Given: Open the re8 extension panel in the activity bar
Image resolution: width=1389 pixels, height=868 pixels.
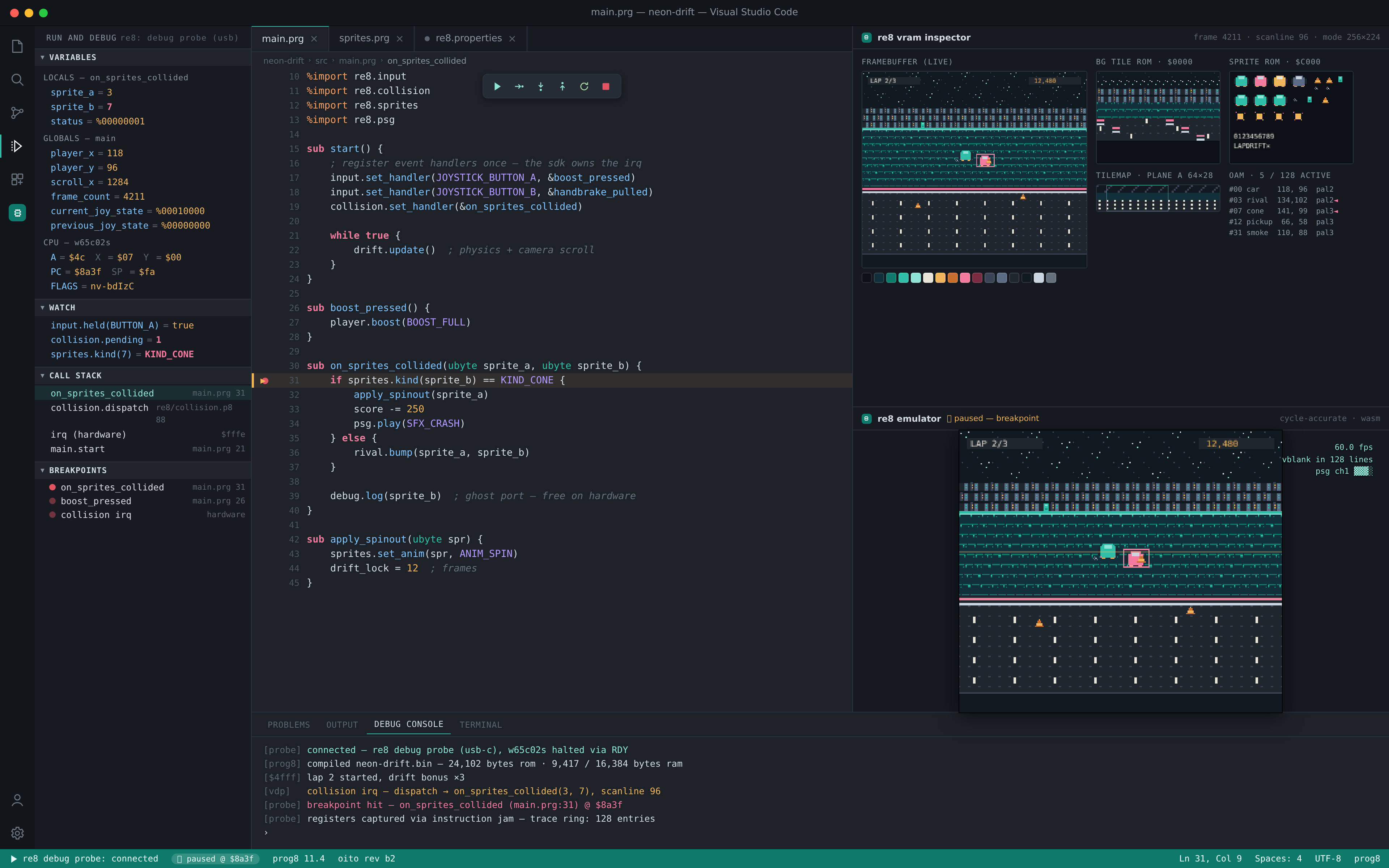Looking at the screenshot, I should (x=17, y=213).
